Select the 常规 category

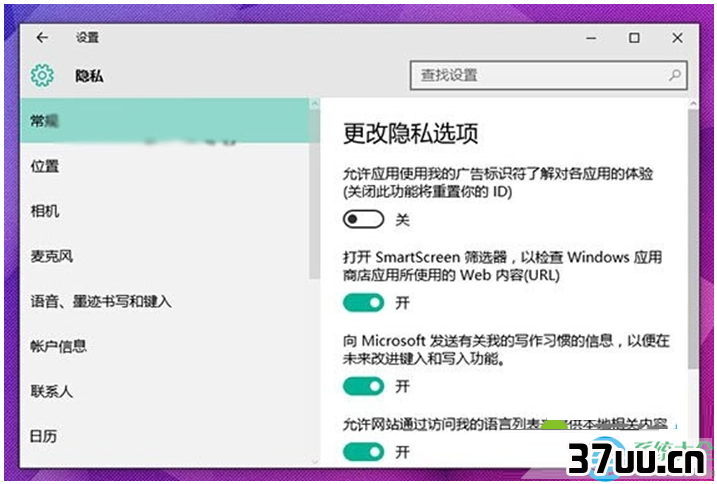pyautogui.click(x=165, y=121)
